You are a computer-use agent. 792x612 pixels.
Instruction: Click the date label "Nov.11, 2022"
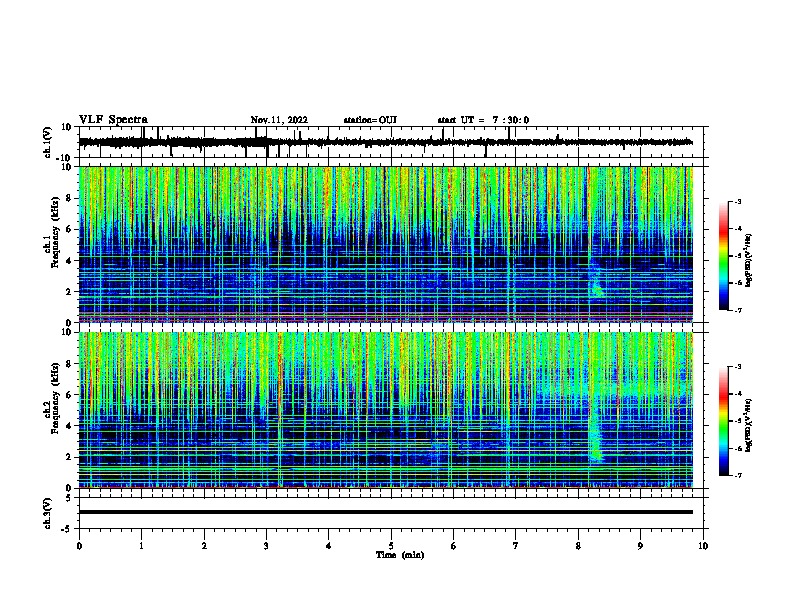pyautogui.click(x=279, y=120)
